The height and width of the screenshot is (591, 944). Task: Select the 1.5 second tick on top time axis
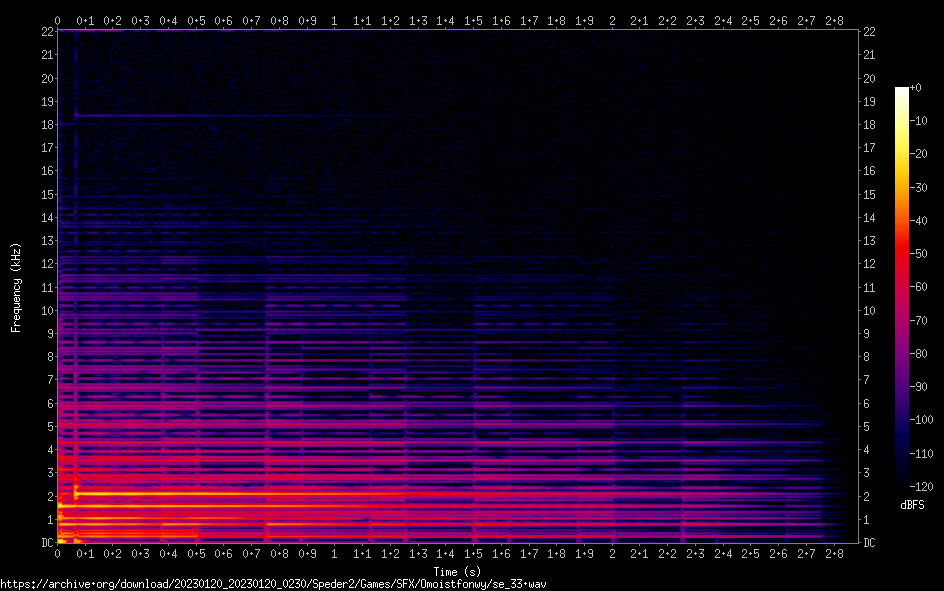click(473, 20)
